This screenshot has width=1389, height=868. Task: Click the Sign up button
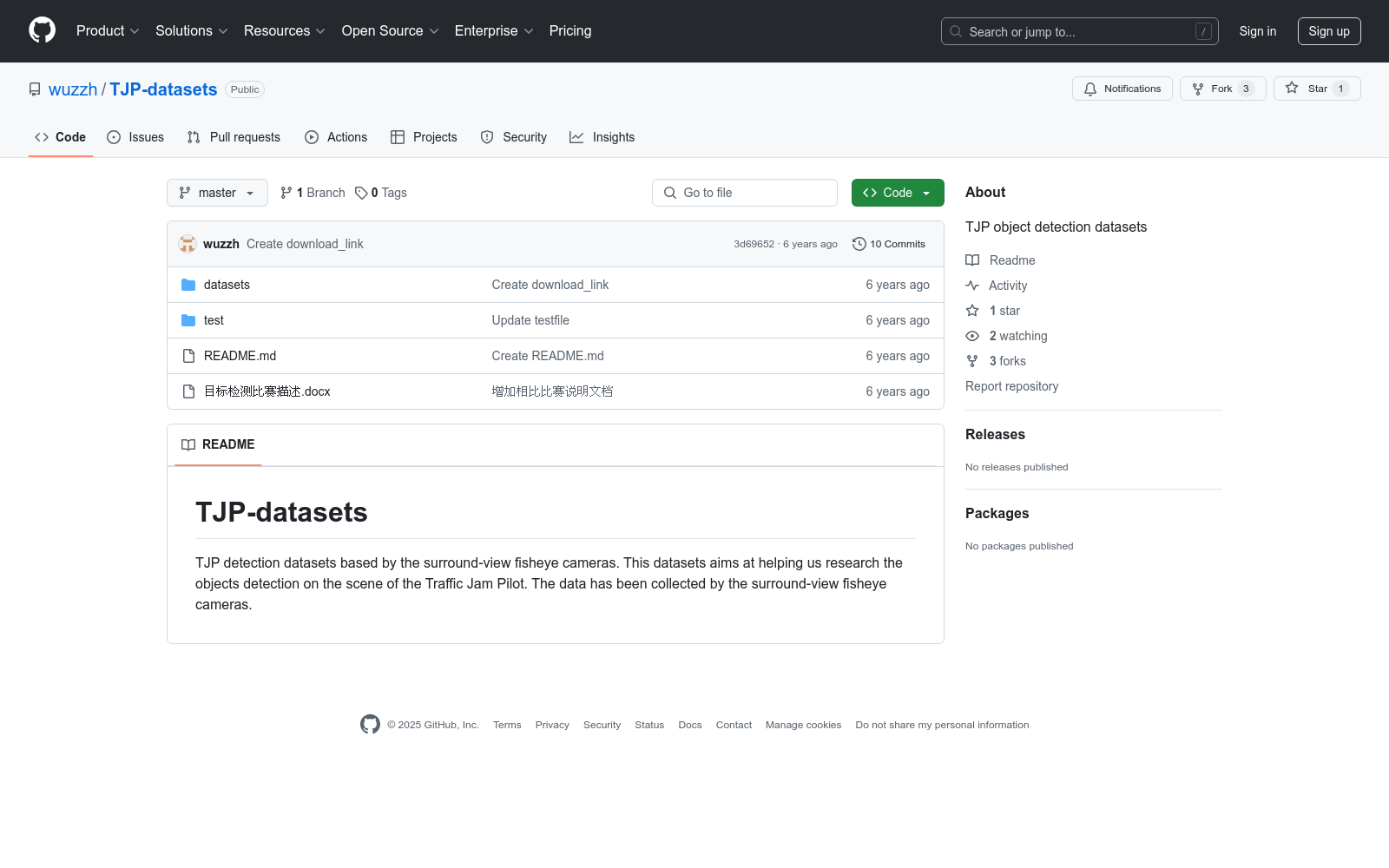pos(1329,31)
